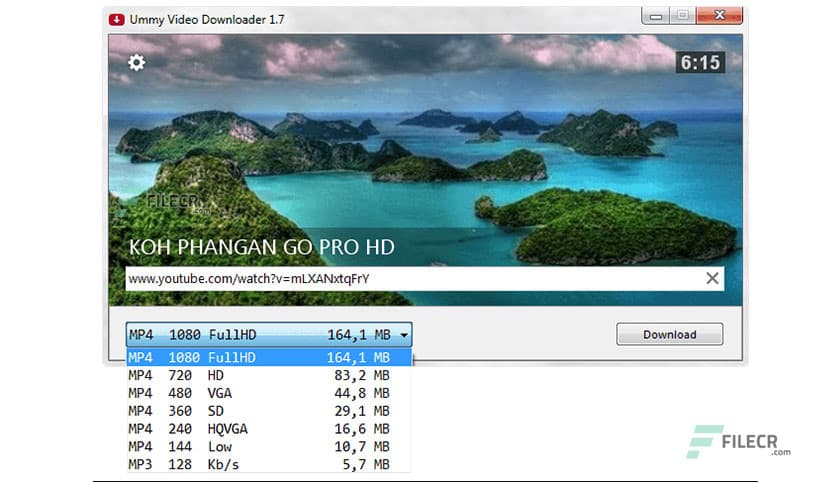This screenshot has width=836, height=484.
Task: Select MP4 720 HD 83,2 MB option
Action: coord(269,375)
